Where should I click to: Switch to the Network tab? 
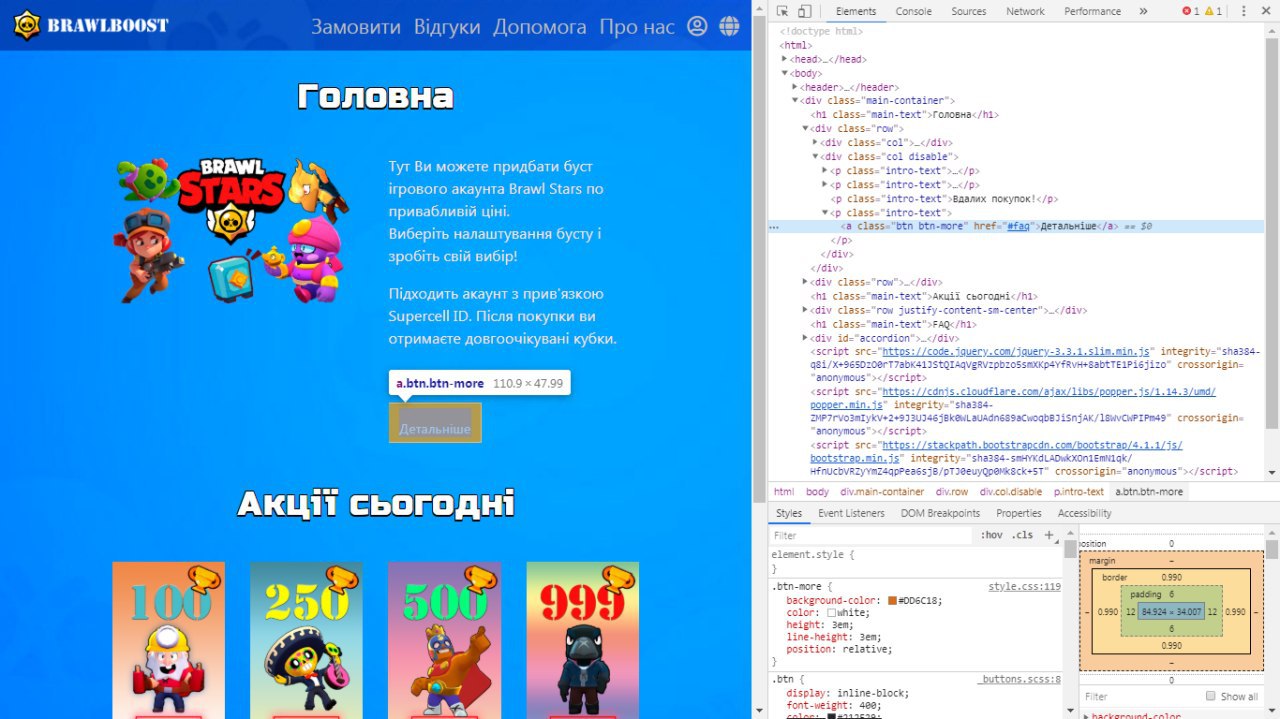[1025, 11]
